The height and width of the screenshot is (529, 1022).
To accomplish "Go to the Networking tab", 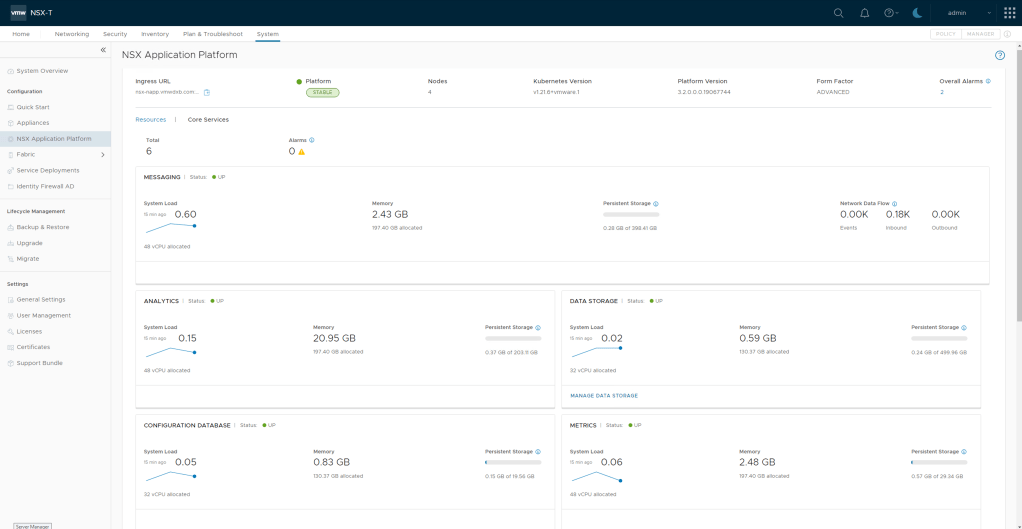I will tap(72, 34).
